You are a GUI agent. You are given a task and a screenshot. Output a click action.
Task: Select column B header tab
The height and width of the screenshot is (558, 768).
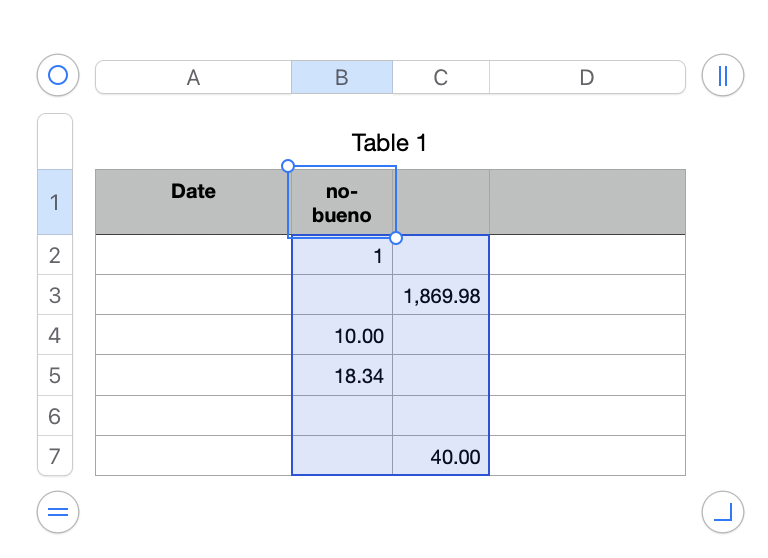click(x=341, y=78)
